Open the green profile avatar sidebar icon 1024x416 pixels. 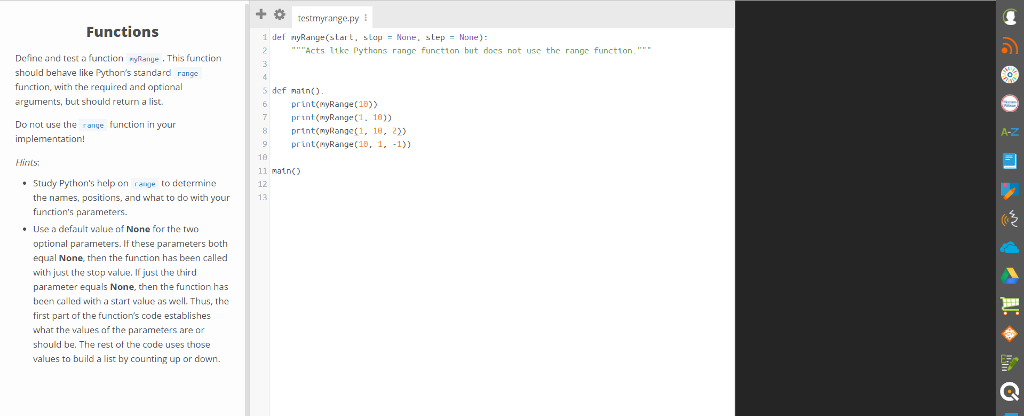coord(1010,18)
